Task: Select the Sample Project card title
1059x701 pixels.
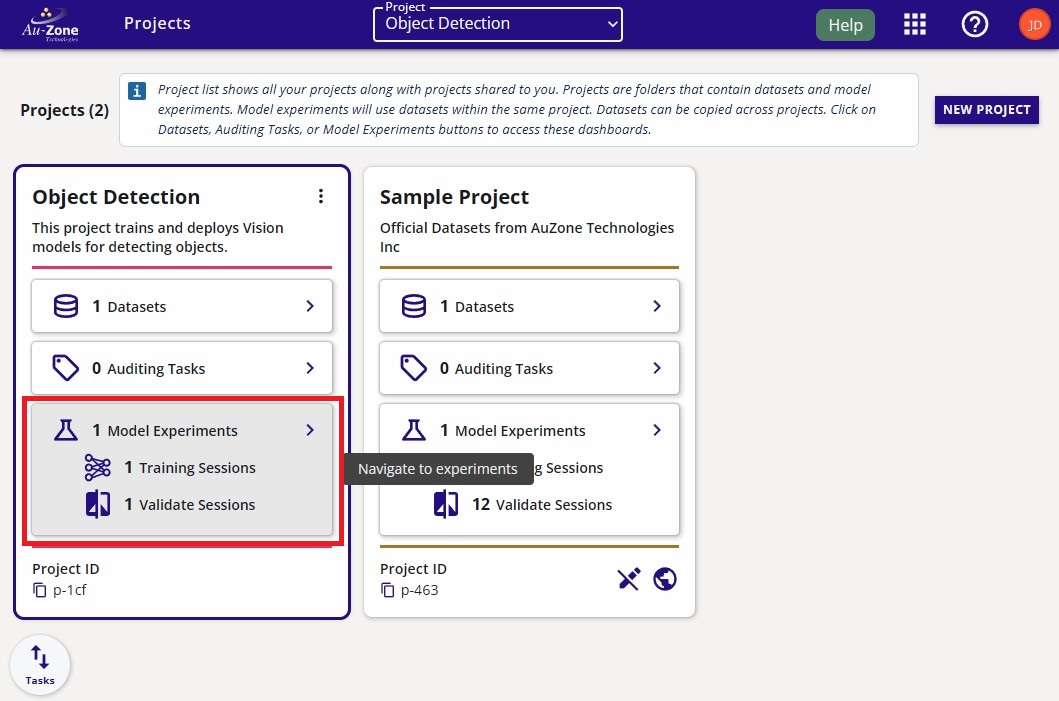Action: (x=454, y=197)
